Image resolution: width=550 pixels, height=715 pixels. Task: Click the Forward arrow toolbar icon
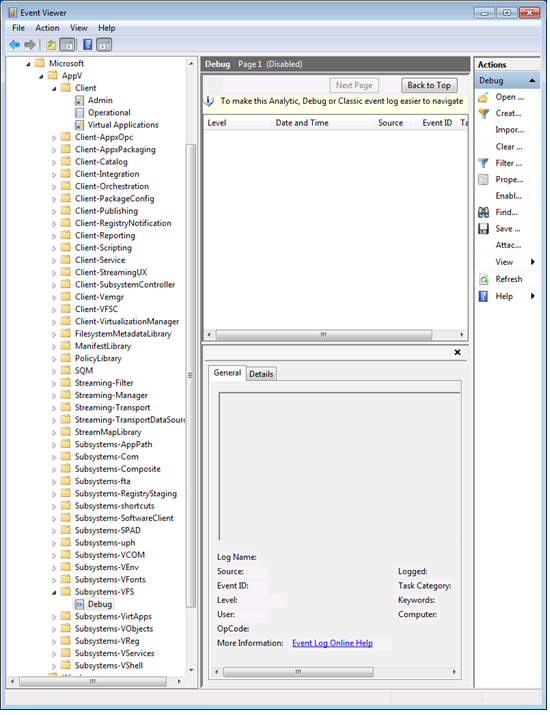coord(30,45)
